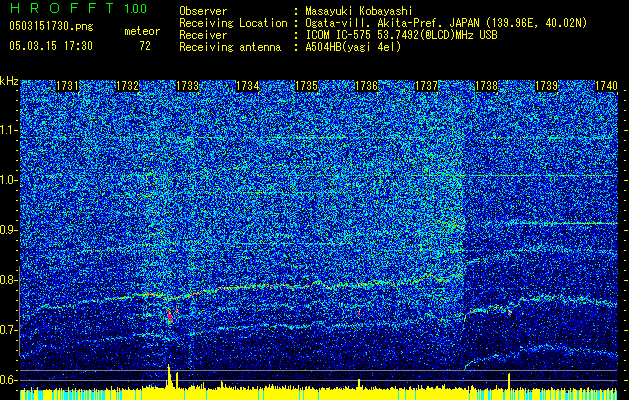The width and height of the screenshot is (629, 400).
Task: Click the date stamp 05.03.15 17:30
Action: tap(51, 46)
